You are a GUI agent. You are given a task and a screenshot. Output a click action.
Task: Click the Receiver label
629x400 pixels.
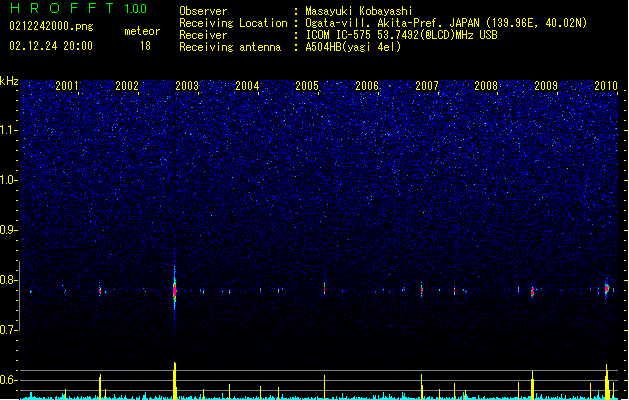tap(203, 35)
